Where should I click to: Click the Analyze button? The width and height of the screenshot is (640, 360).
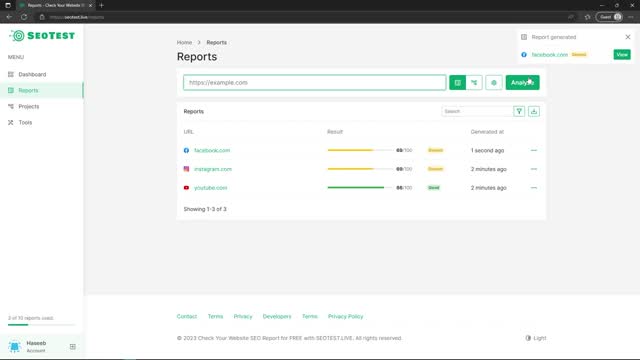pos(522,82)
